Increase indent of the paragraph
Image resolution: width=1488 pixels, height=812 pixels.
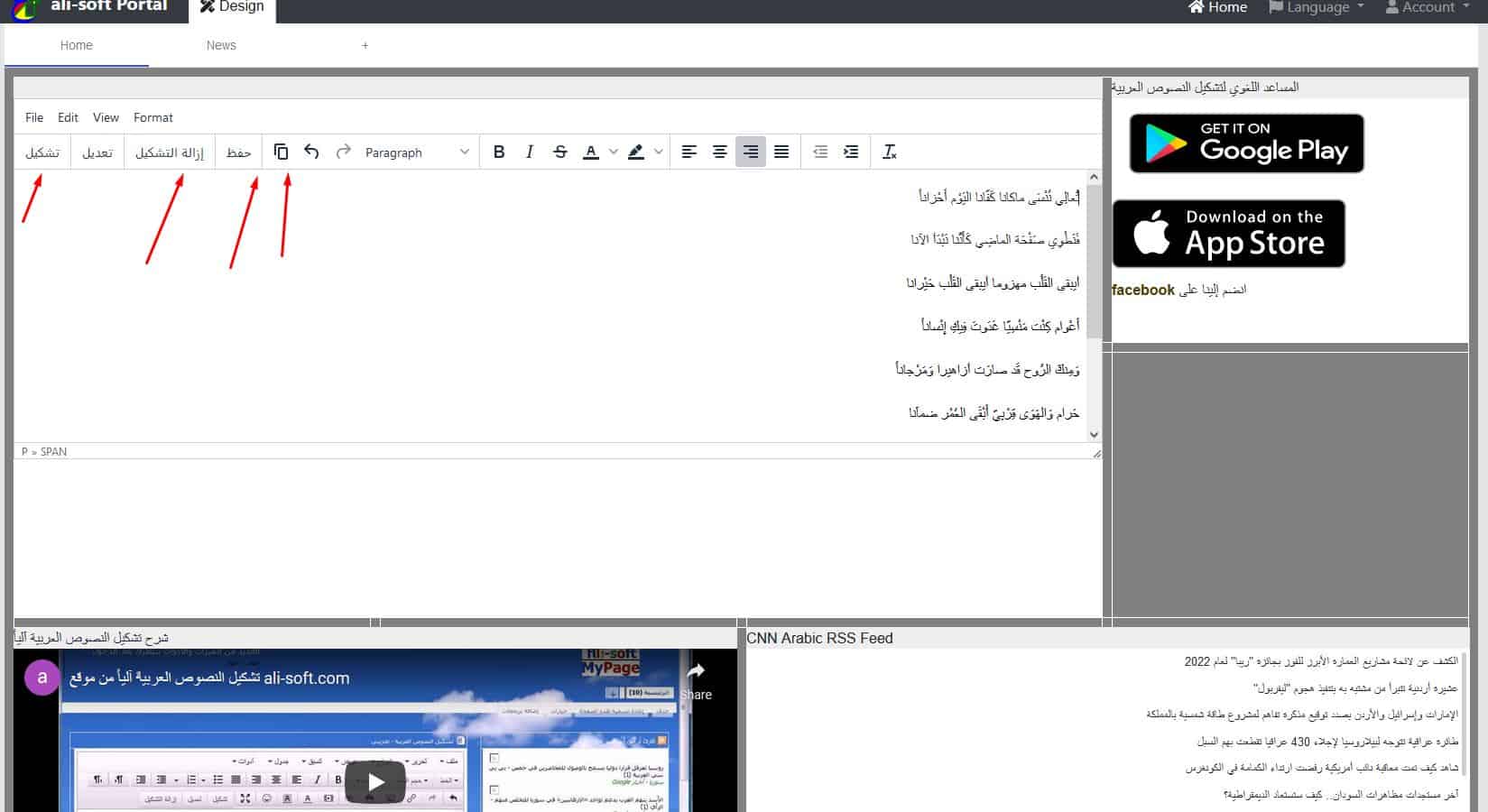[851, 152]
